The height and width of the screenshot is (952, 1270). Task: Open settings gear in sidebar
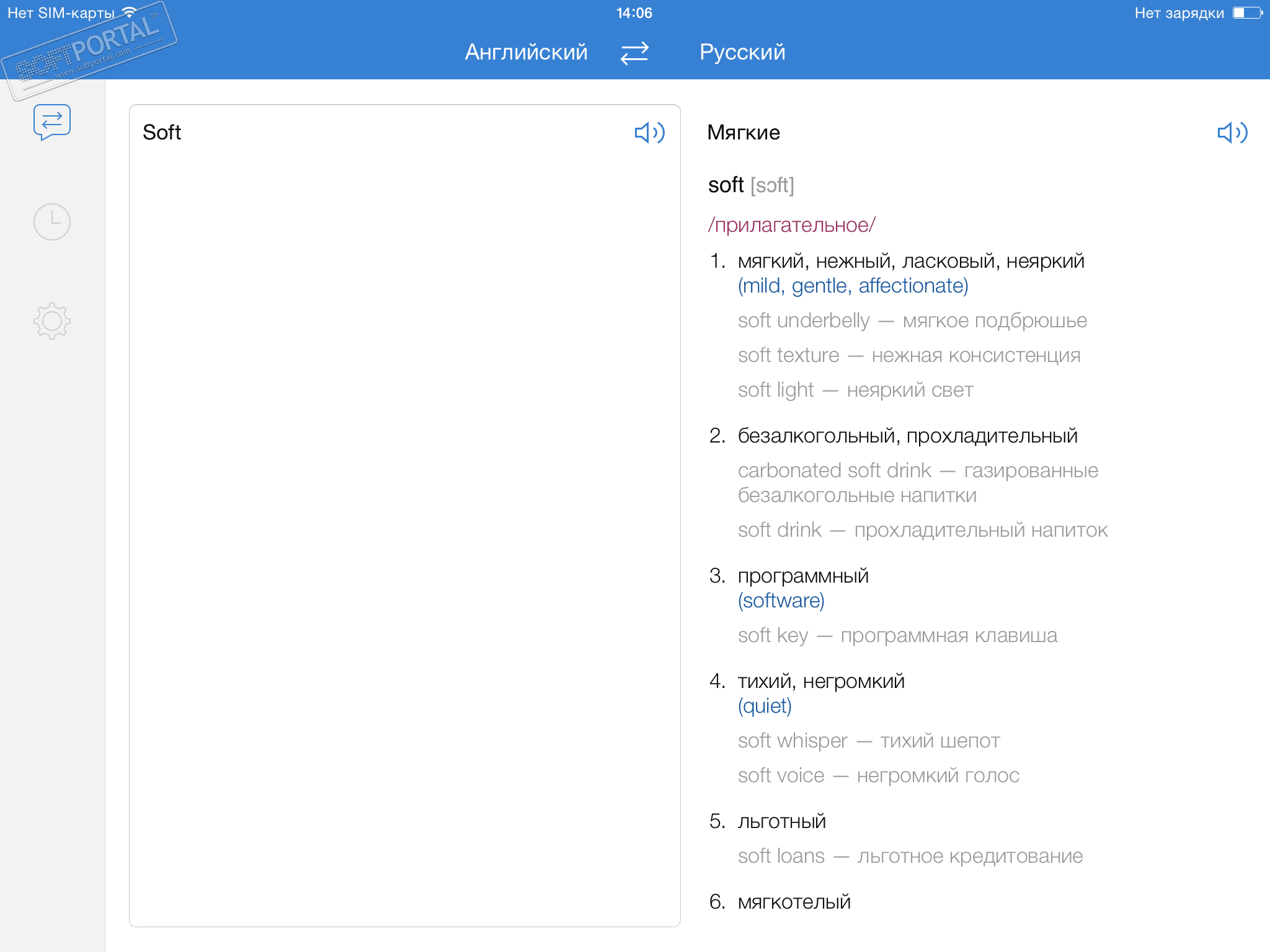point(52,320)
